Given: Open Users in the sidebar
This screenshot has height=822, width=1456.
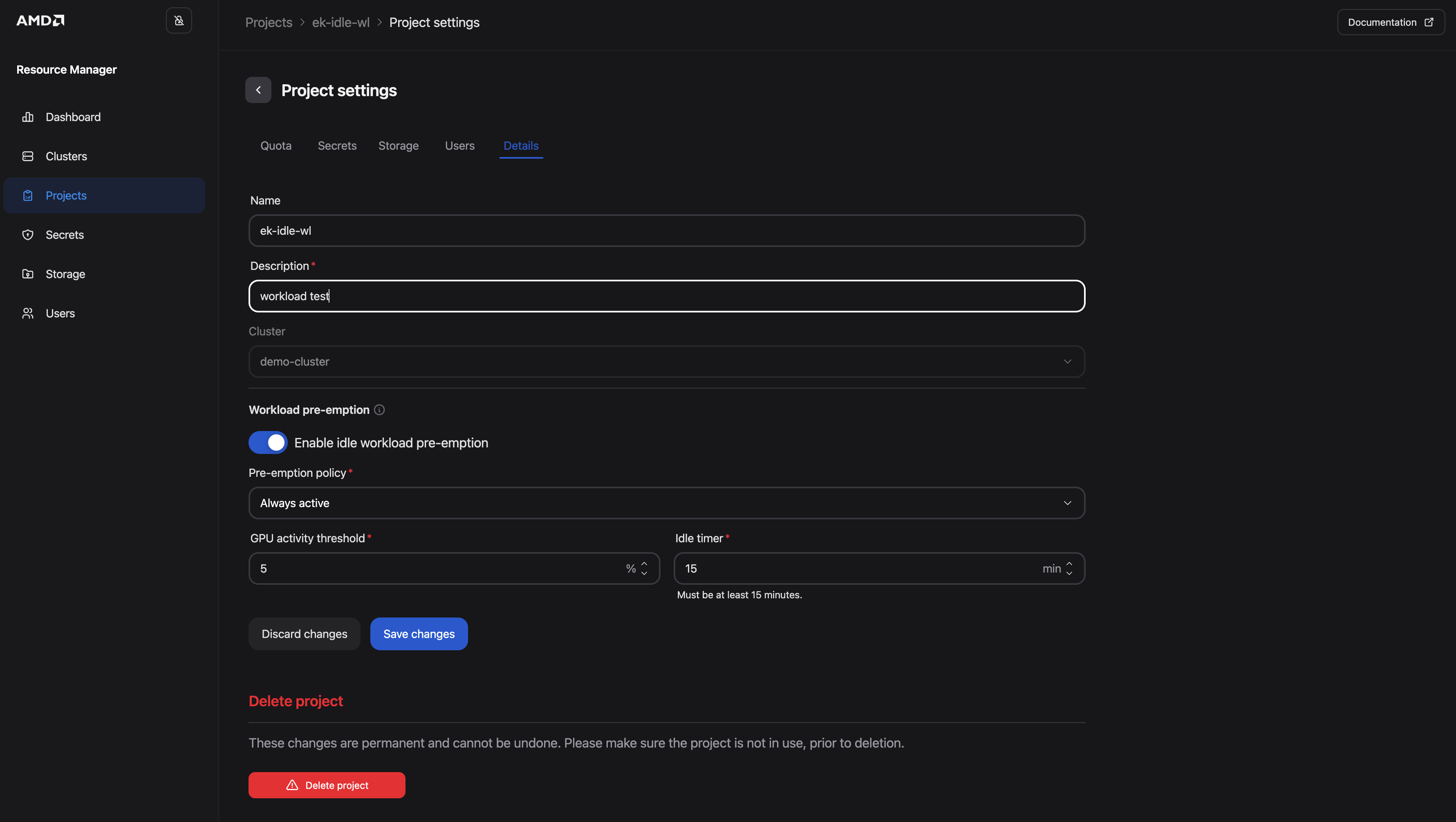Looking at the screenshot, I should pos(105,313).
